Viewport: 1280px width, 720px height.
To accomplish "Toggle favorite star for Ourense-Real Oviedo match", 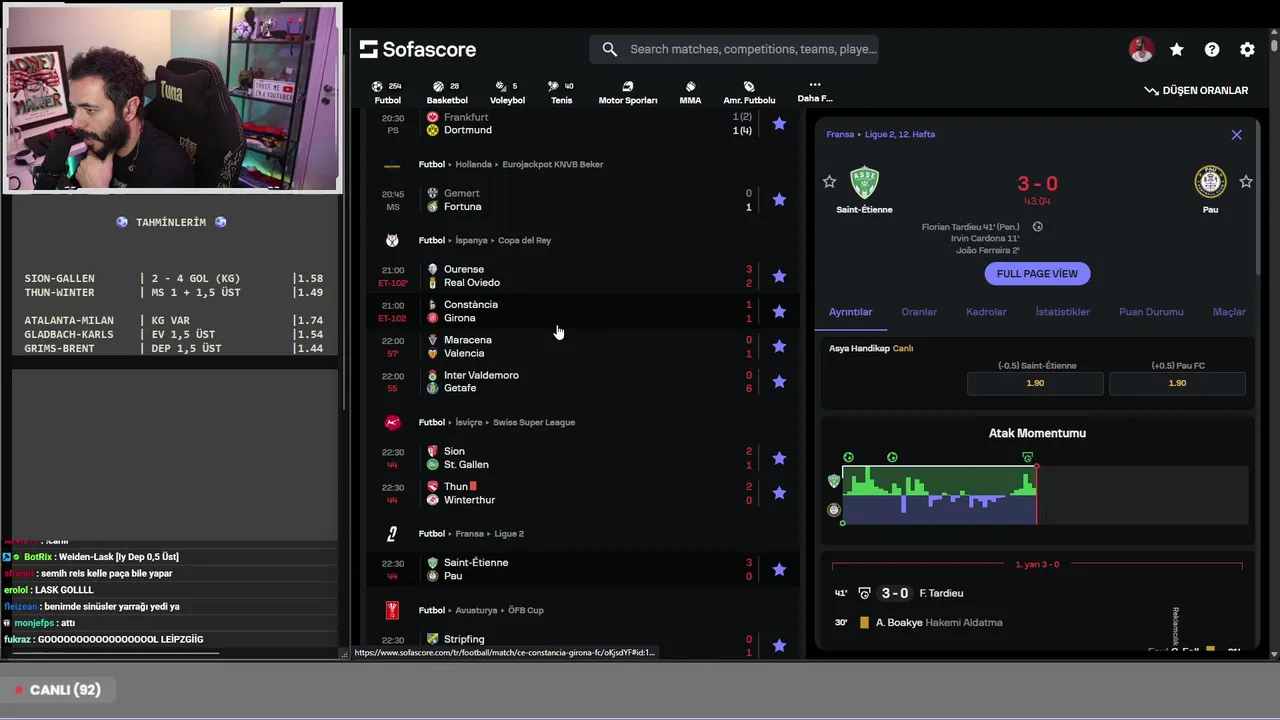I will (779, 276).
